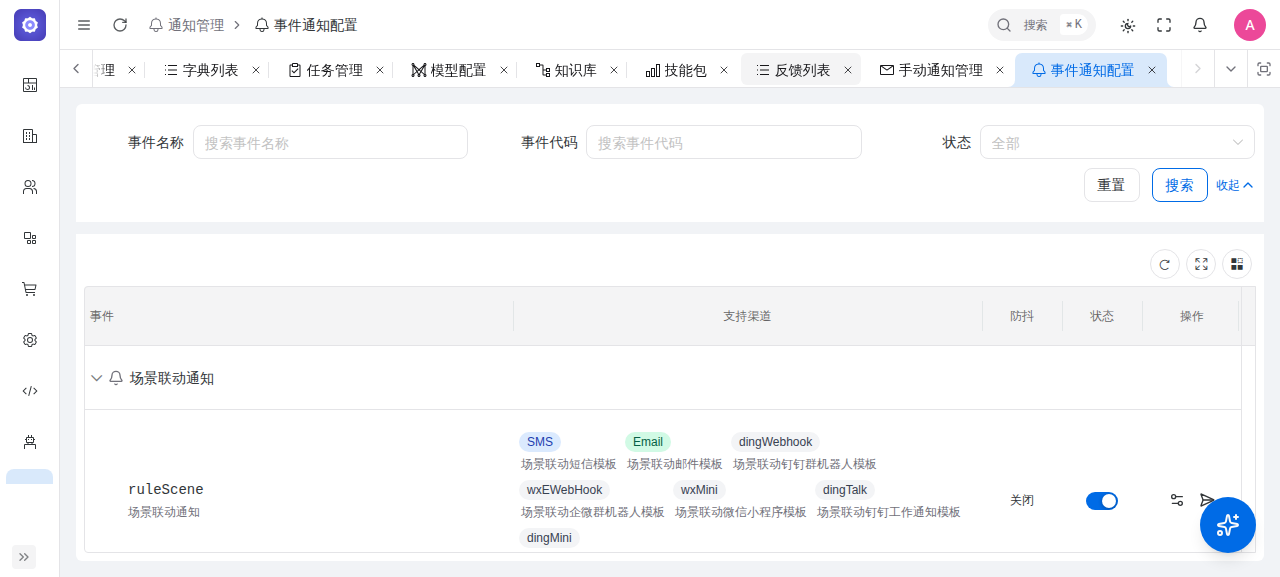This screenshot has height=577, width=1280.
Task: Toggle the ruleScene status switch
Action: (1102, 500)
